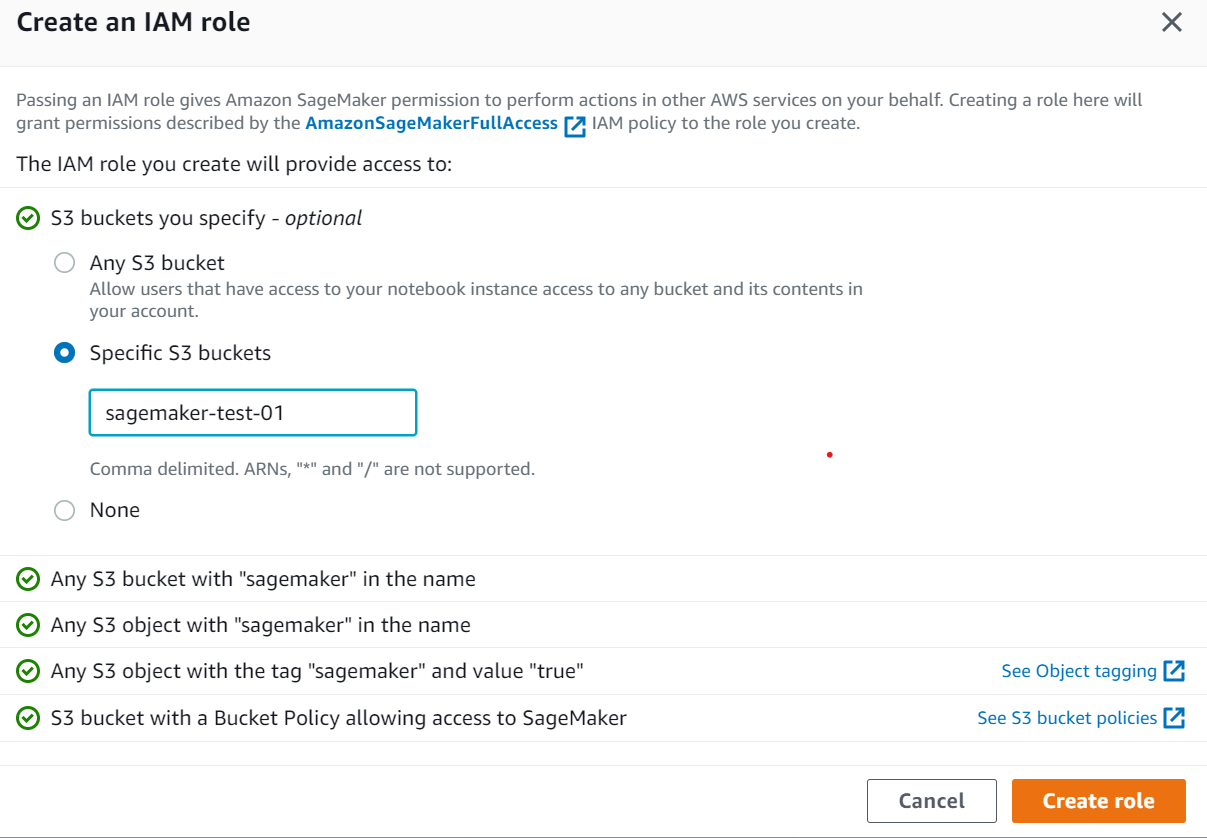Image resolution: width=1207 pixels, height=838 pixels.
Task: Click the check icon for any S3 object with sagemaker
Action: tap(27, 624)
